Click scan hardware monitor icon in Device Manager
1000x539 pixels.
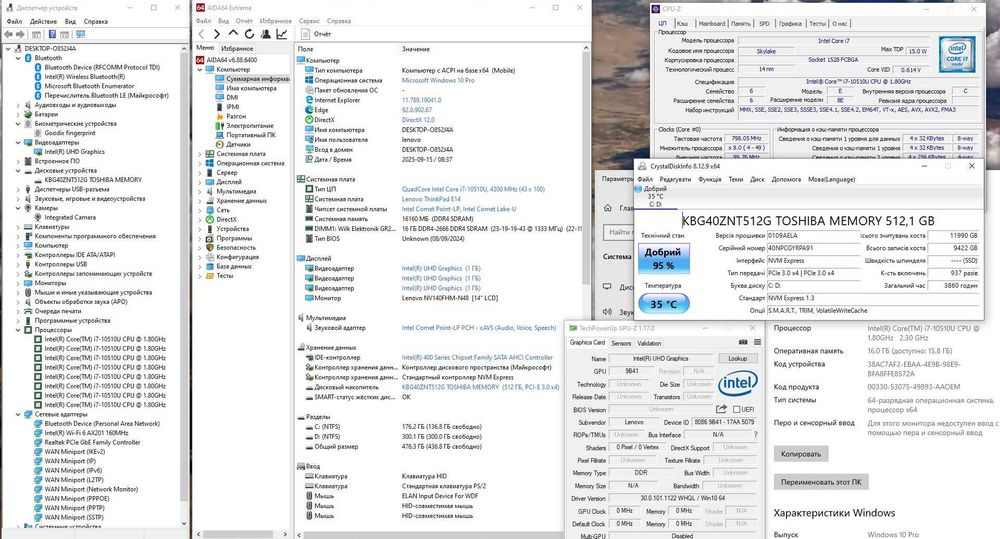(80, 34)
